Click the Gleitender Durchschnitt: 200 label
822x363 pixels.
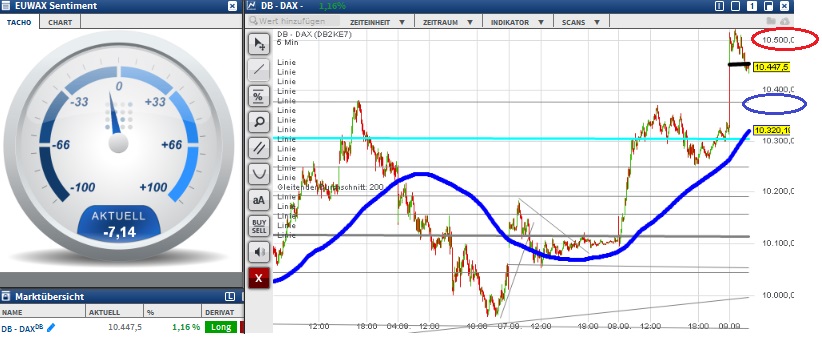(330, 187)
